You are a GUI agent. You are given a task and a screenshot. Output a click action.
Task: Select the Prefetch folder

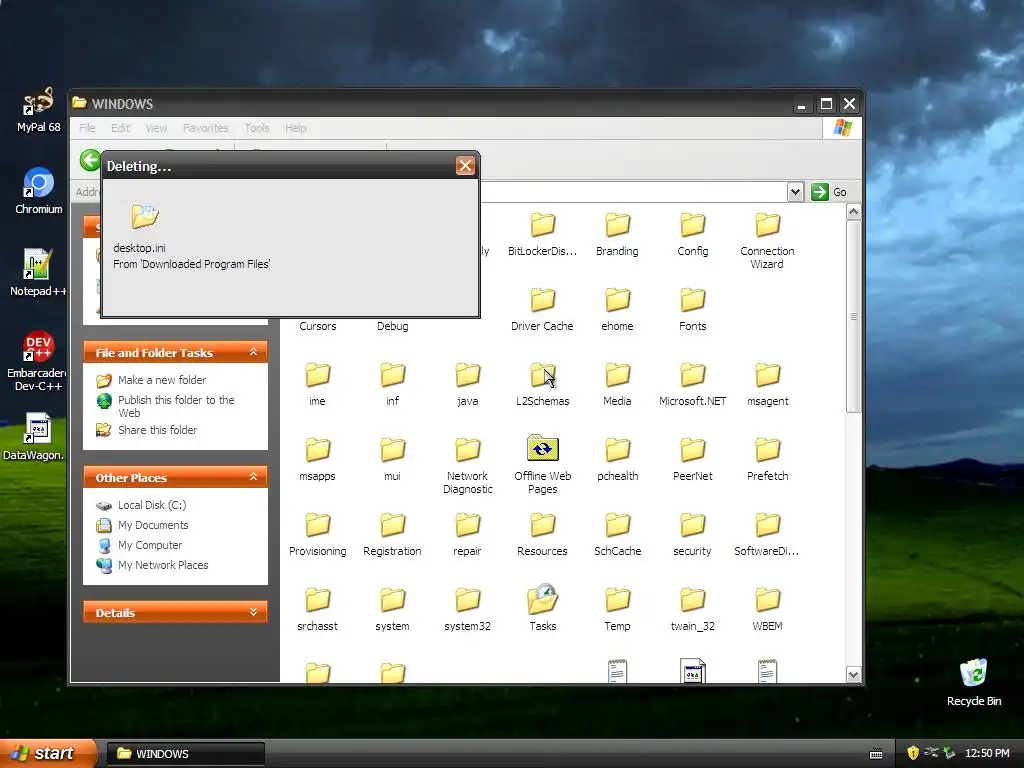click(x=767, y=458)
